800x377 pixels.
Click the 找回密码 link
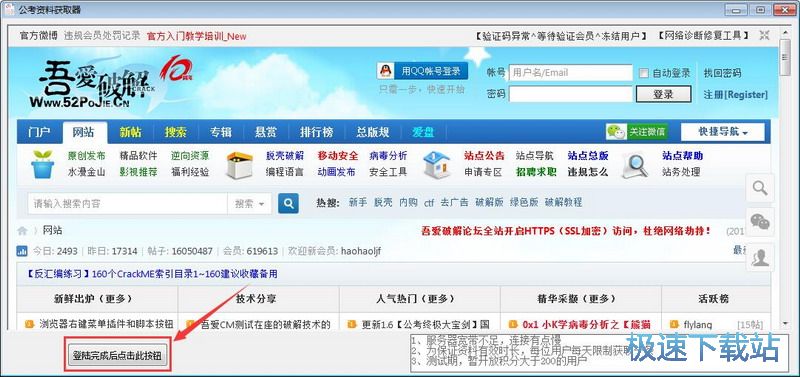coord(722,73)
